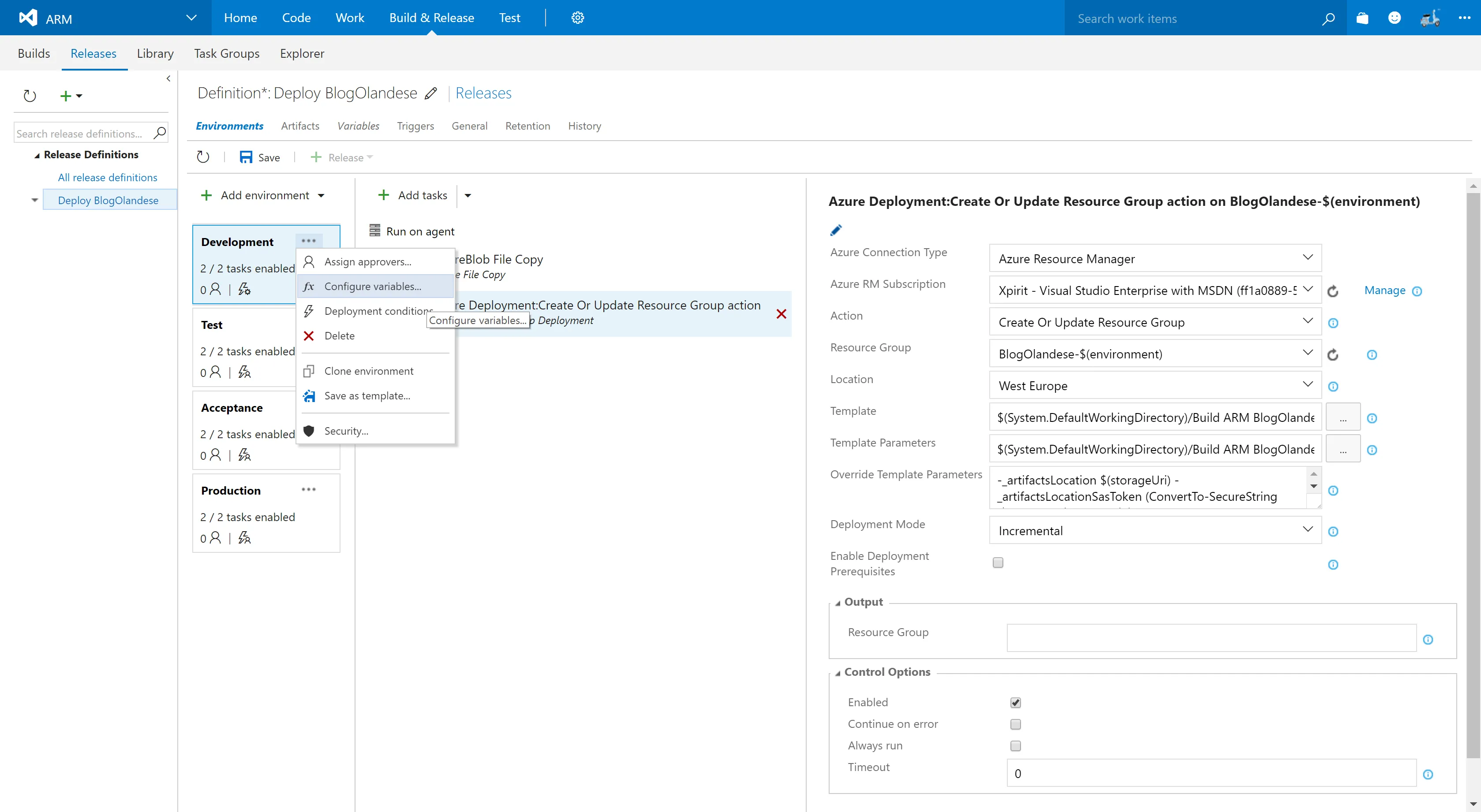This screenshot has width=1481, height=812.
Task: Click Production deployment conditions icon
Action: (244, 538)
